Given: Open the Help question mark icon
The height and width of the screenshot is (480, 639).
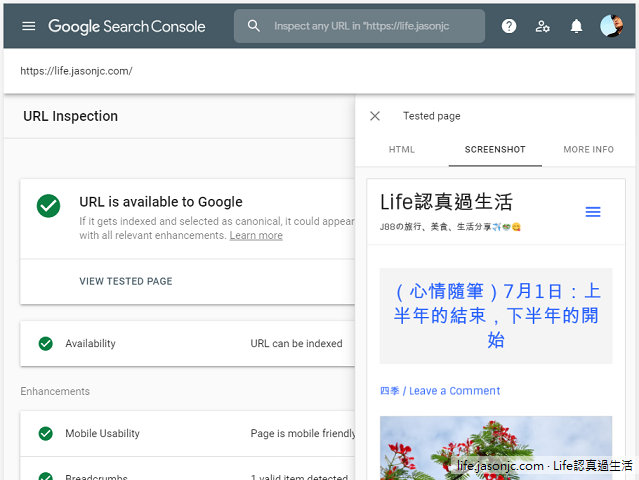Looking at the screenshot, I should (509, 26).
